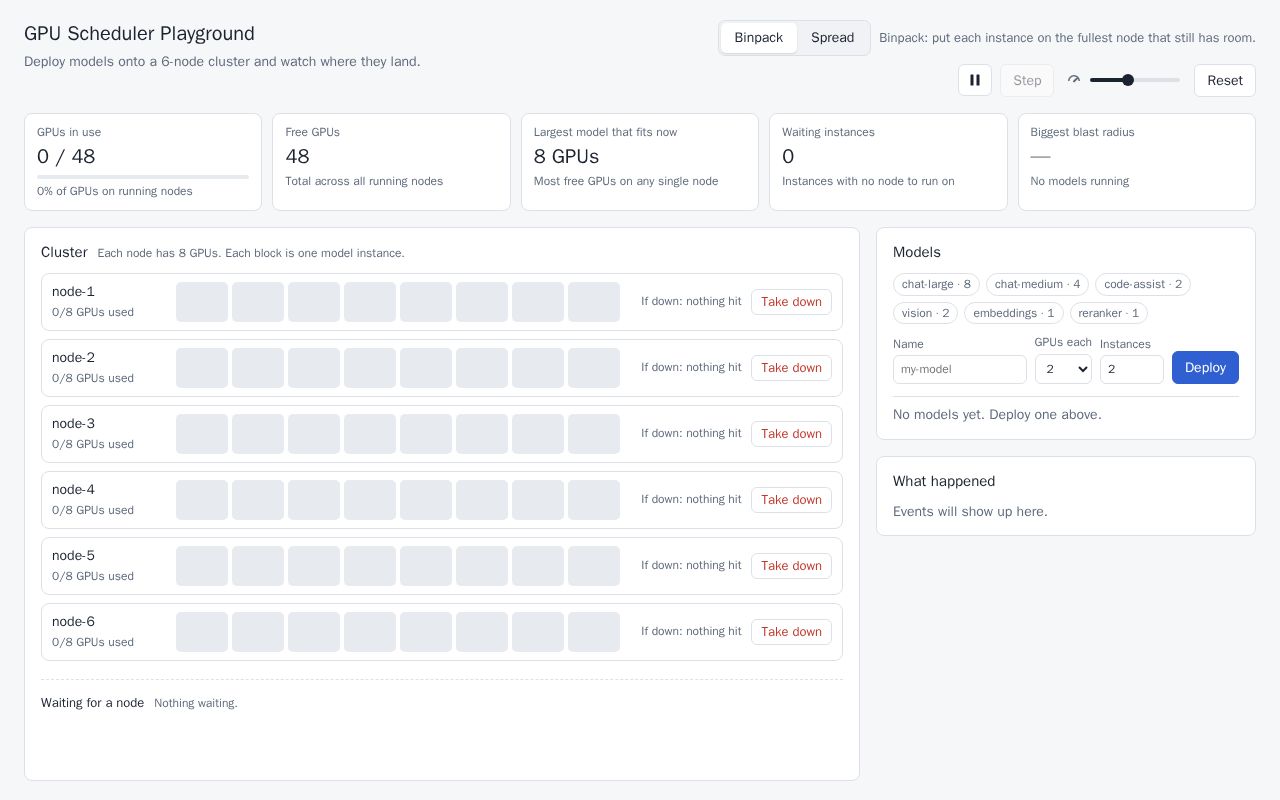Viewport: 1280px width, 800px height.
Task: Pause the scheduler playback
Action: pos(975,80)
